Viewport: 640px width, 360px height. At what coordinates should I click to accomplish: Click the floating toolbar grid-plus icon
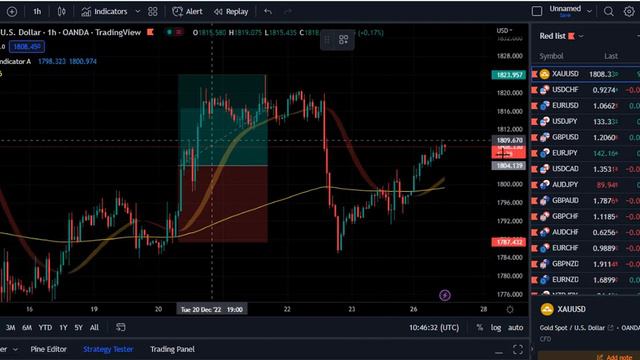344,40
